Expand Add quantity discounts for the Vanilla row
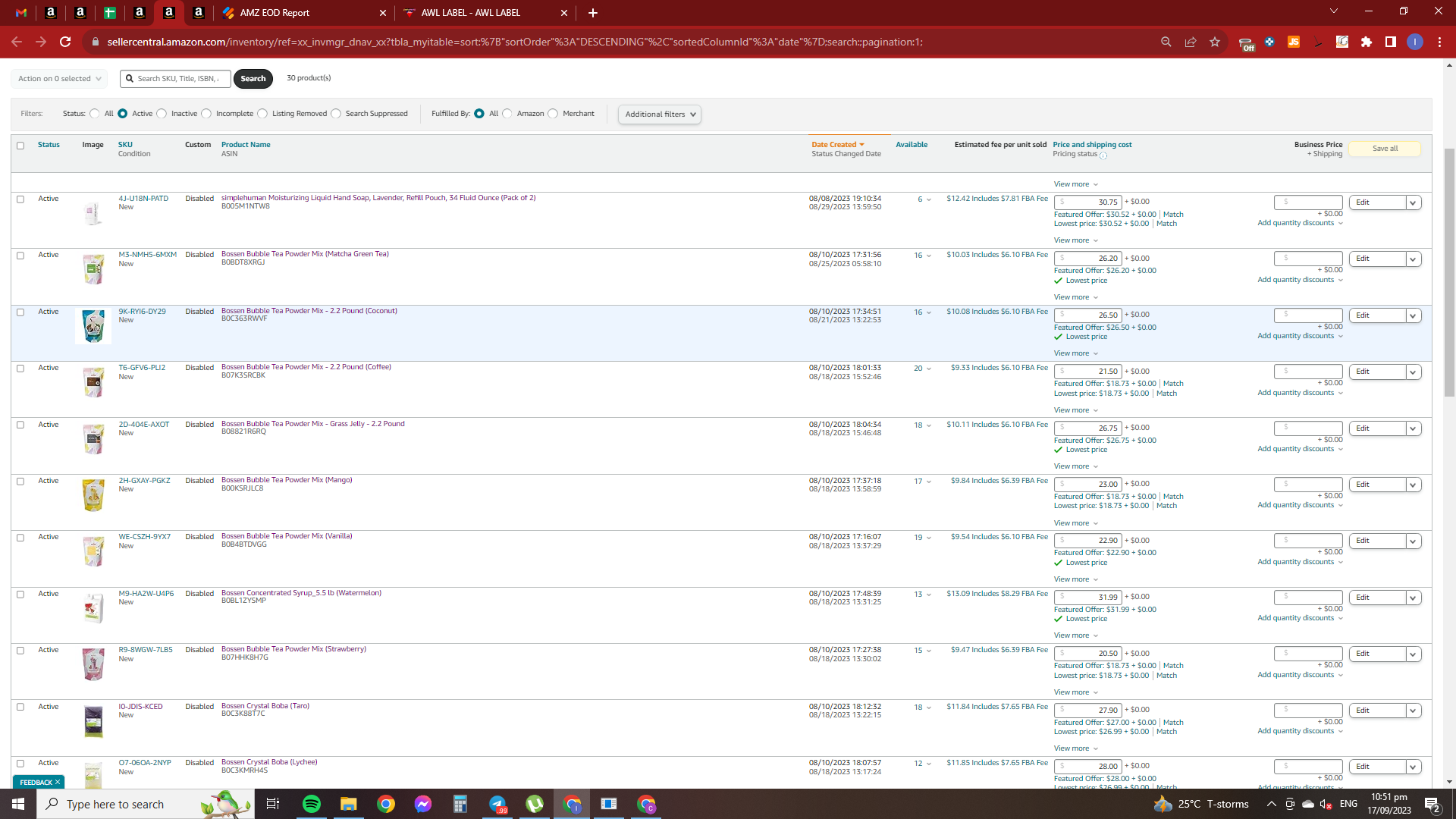The width and height of the screenshot is (1456, 819). pyautogui.click(x=1300, y=562)
